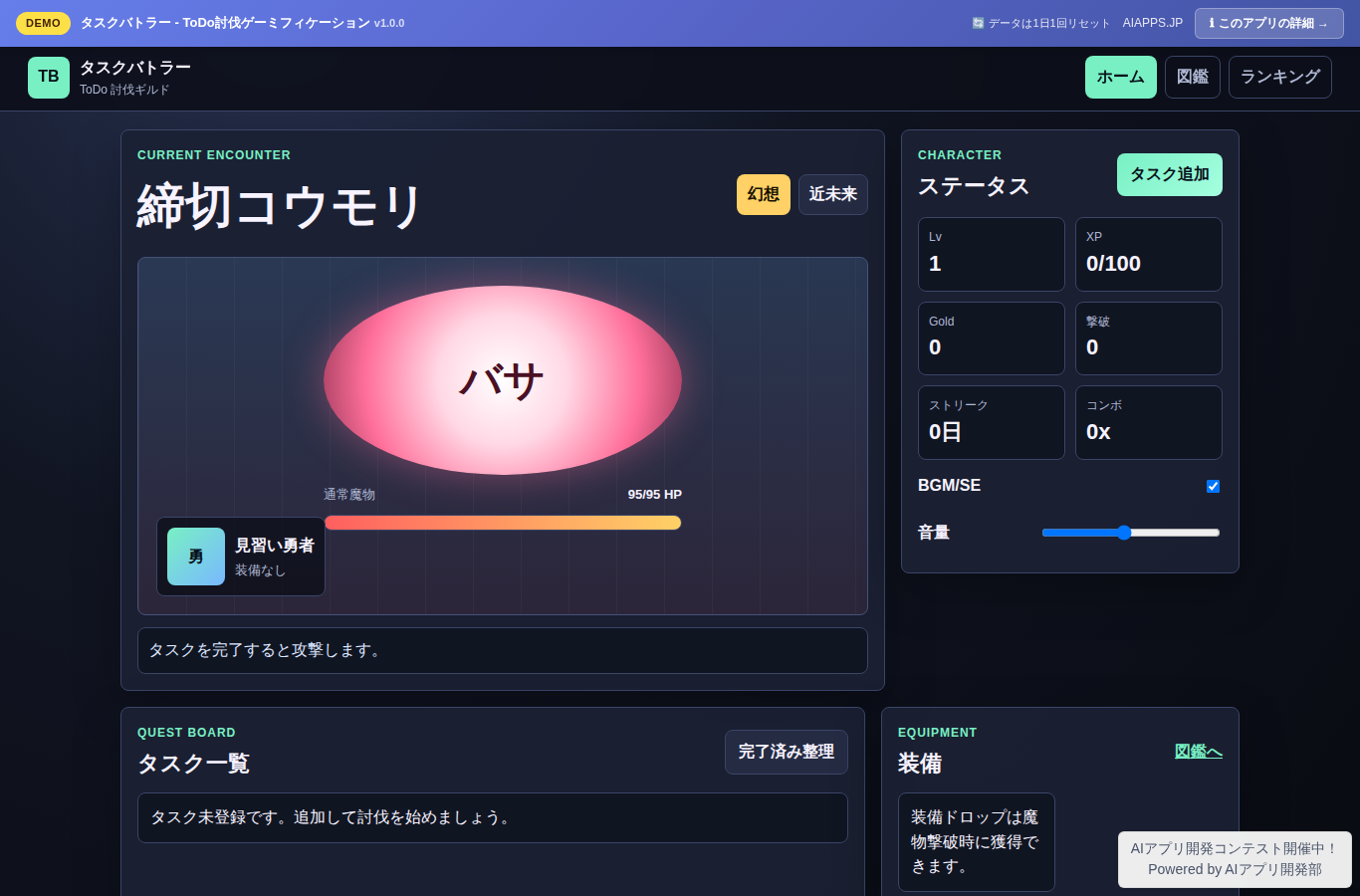Open このアプリの詳細 button

click(x=1269, y=23)
